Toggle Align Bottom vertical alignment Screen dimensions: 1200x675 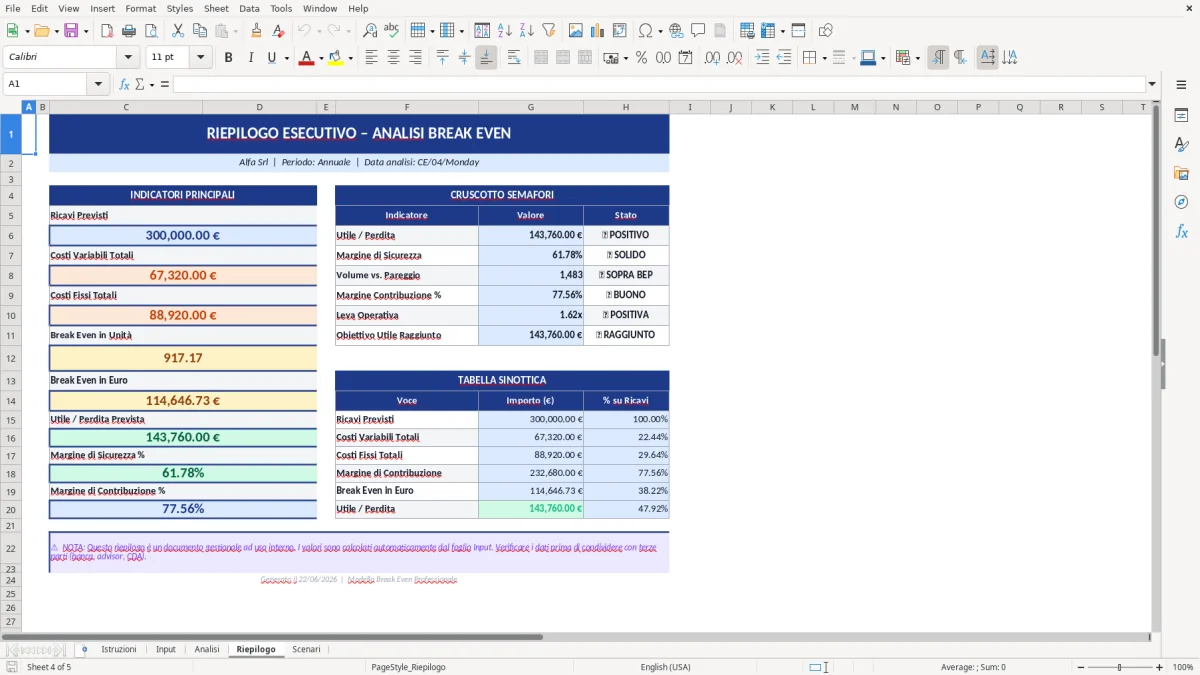pyautogui.click(x=486, y=58)
